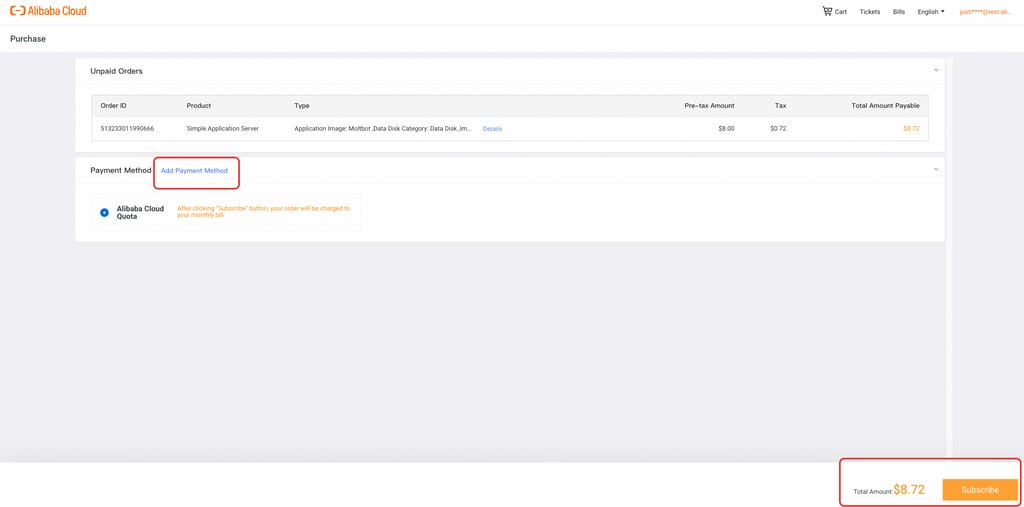Go to Tickets in top navigation
The height and width of the screenshot is (507, 1024).
870,12
